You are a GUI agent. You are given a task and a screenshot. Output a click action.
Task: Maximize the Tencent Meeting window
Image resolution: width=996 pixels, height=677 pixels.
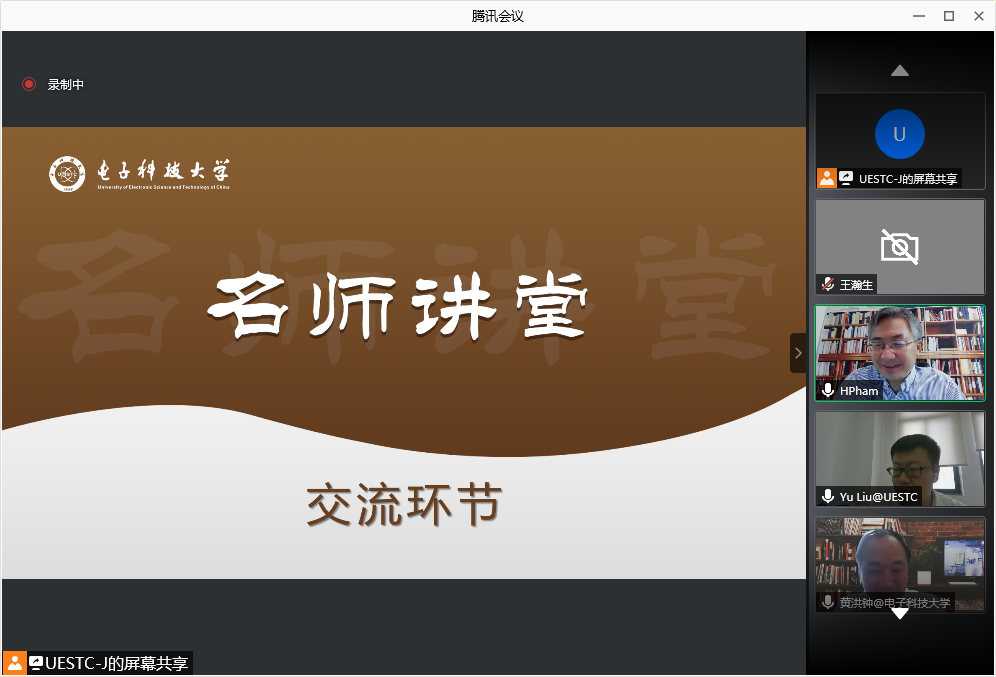pos(948,15)
